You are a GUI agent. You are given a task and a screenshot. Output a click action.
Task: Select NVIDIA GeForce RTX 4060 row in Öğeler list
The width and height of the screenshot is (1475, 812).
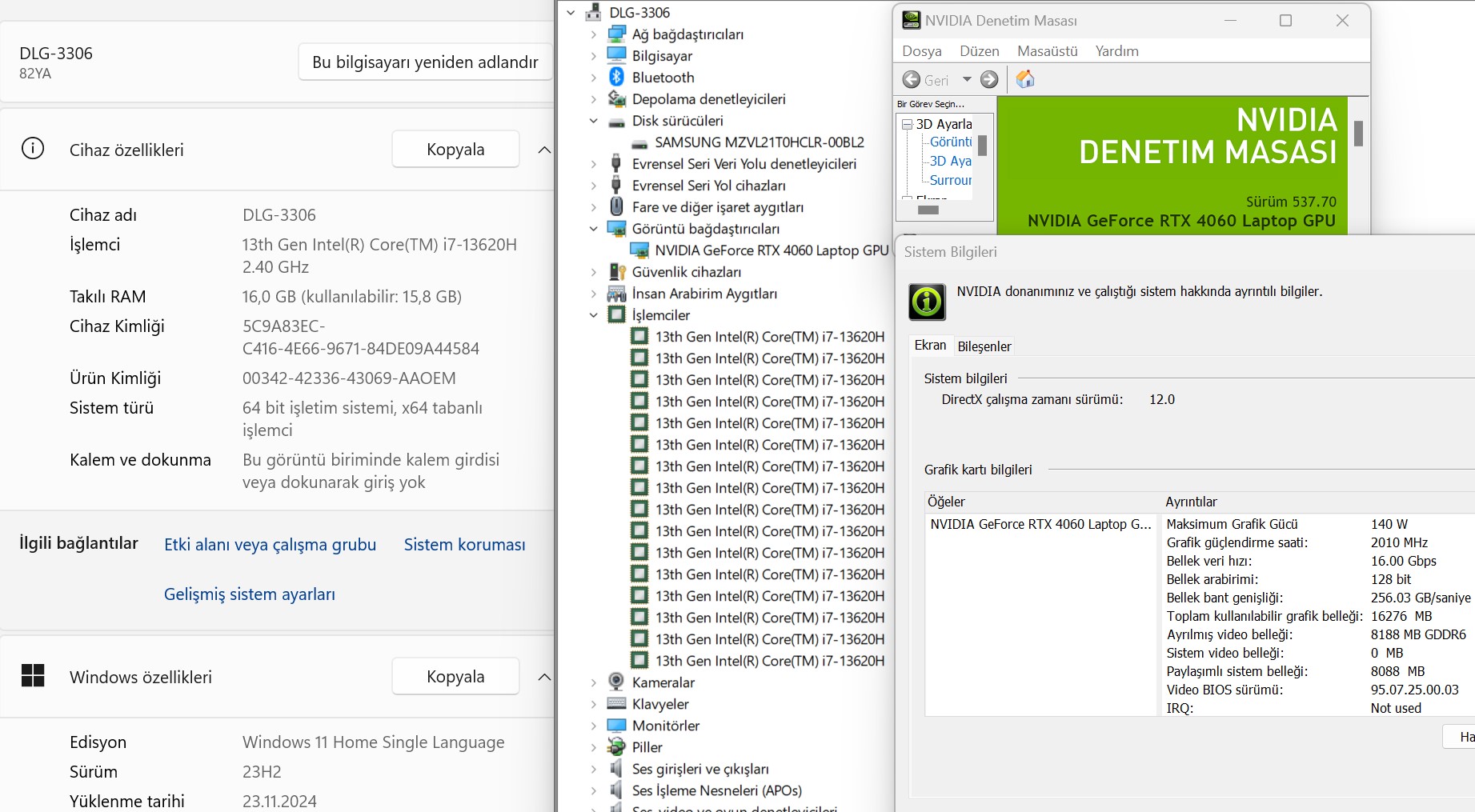click(x=1040, y=524)
